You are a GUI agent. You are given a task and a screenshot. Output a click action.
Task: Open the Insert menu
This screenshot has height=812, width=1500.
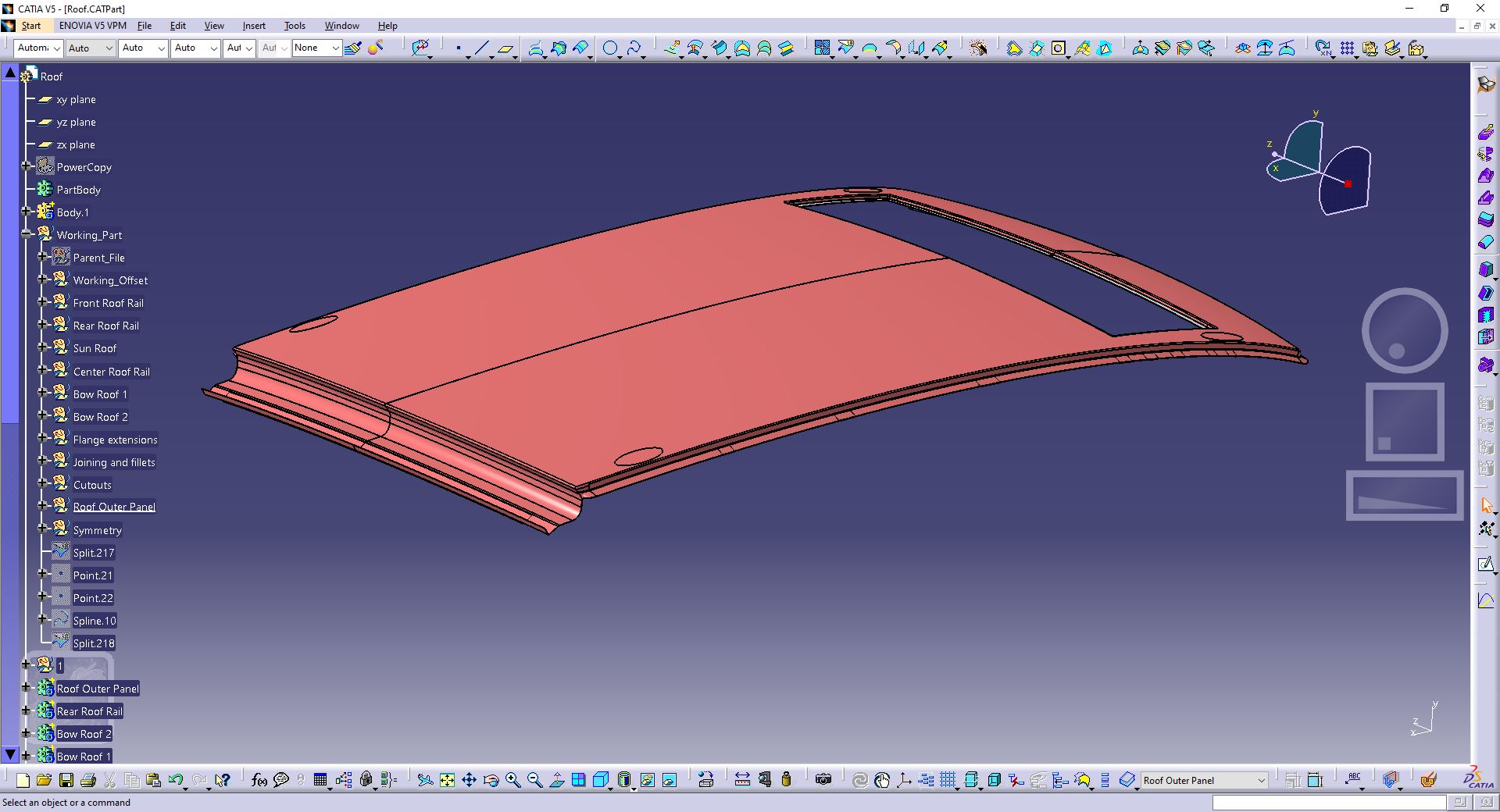254,26
